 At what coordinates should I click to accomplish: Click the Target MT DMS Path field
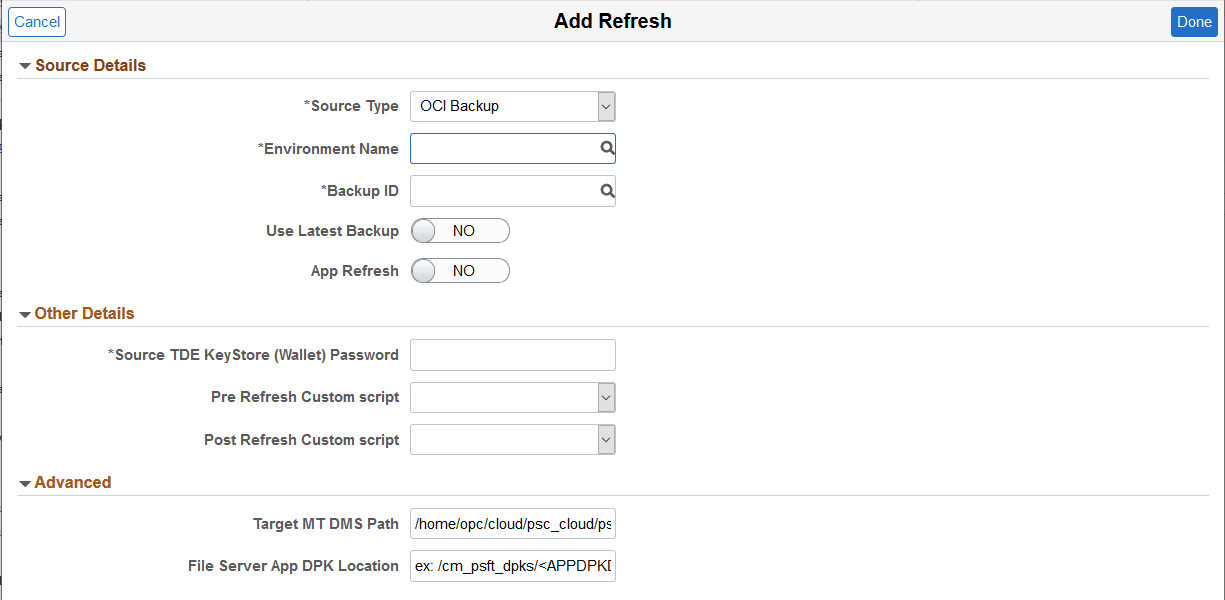pos(512,523)
